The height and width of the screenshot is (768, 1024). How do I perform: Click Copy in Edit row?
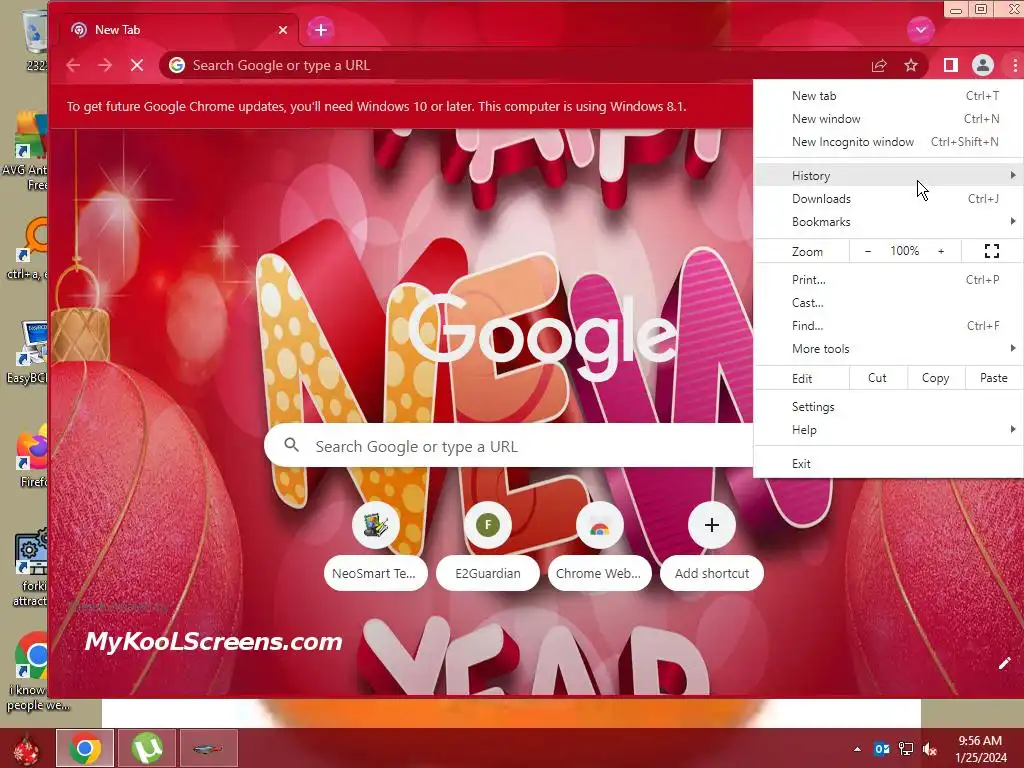coord(935,378)
